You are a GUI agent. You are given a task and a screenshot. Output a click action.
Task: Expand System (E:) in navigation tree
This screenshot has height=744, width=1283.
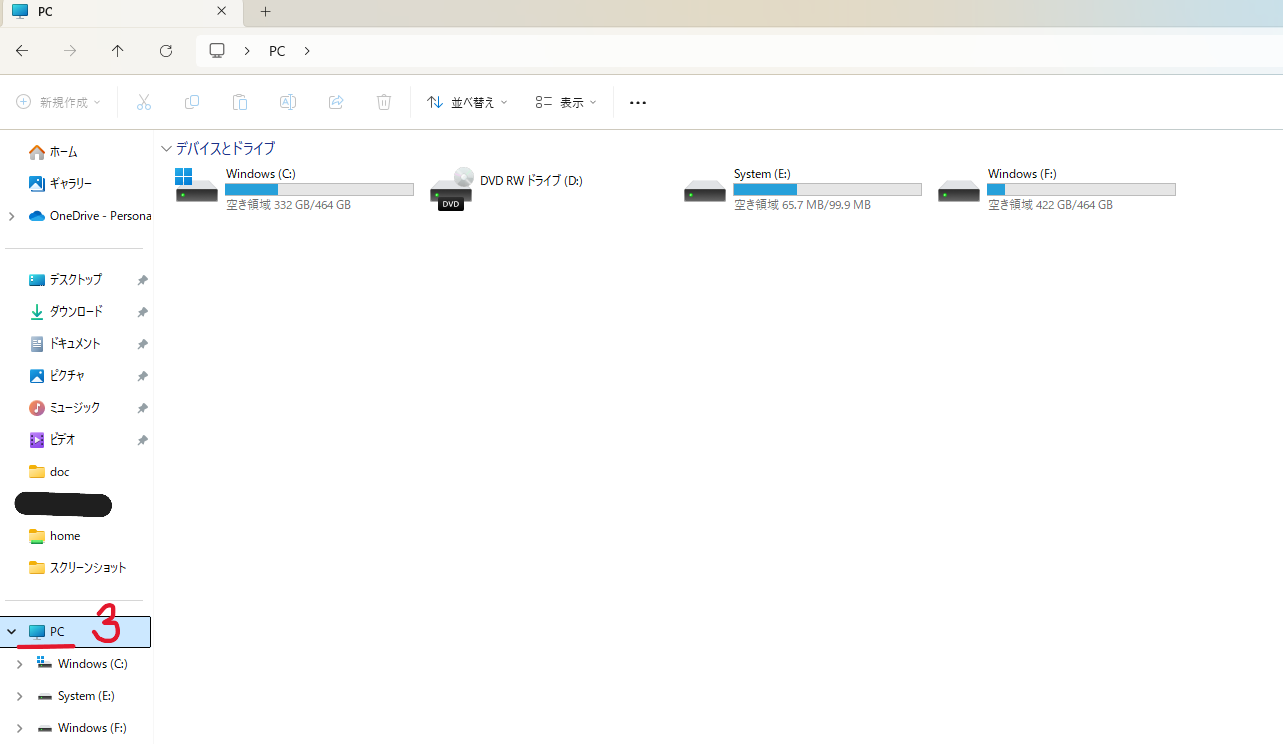click(x=19, y=696)
